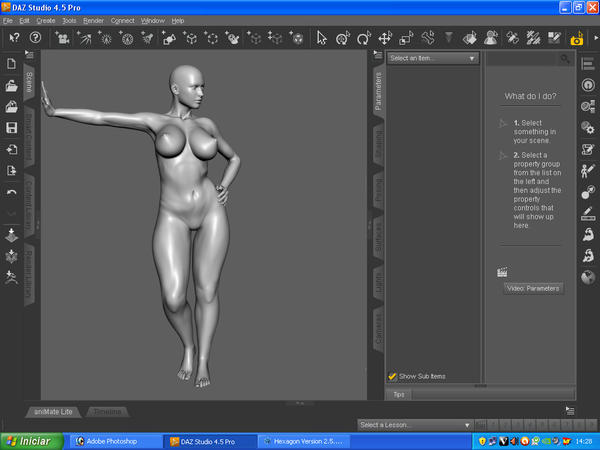Select the arrow Node Selection tool
Image resolution: width=600 pixels, height=450 pixels.
point(322,38)
